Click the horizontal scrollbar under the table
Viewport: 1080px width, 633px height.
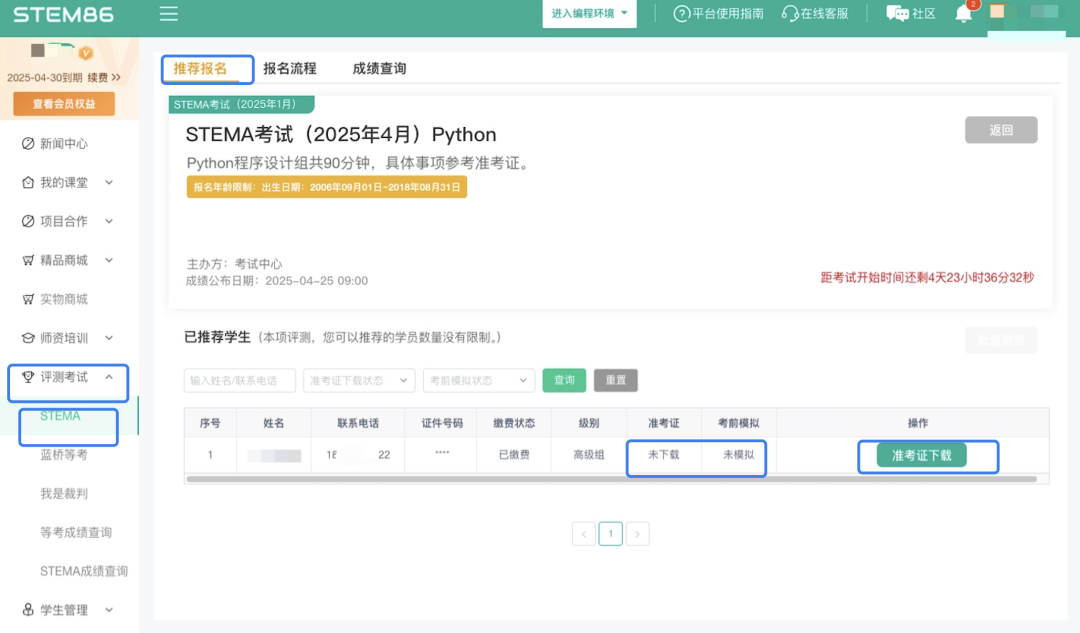click(600, 480)
